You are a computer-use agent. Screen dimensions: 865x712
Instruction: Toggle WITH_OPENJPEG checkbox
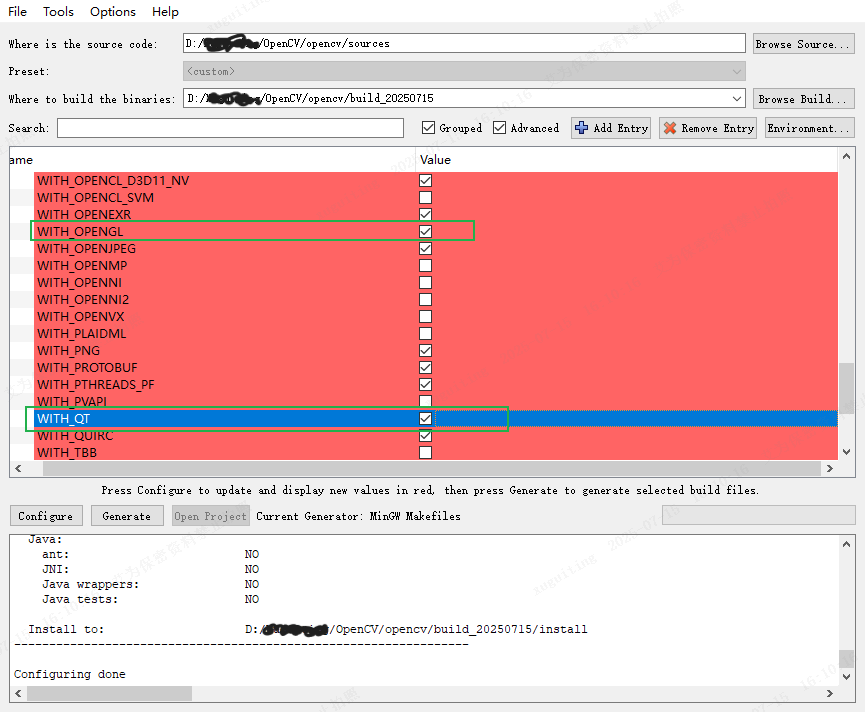pyautogui.click(x=425, y=248)
